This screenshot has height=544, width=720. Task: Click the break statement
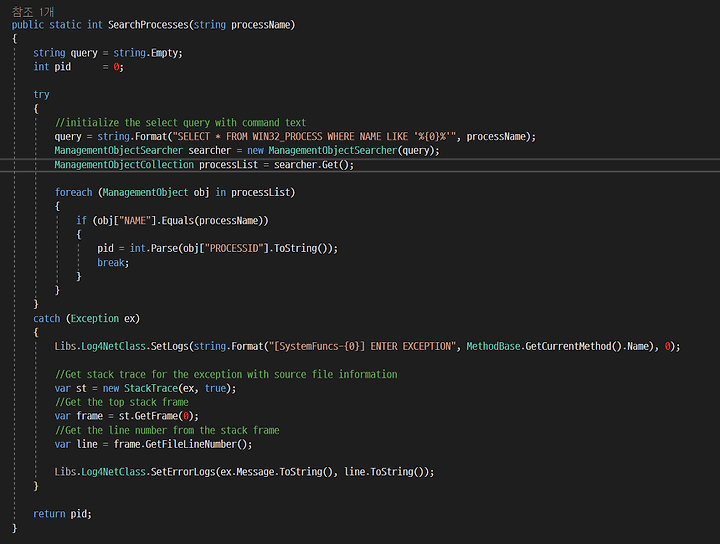pos(113,263)
